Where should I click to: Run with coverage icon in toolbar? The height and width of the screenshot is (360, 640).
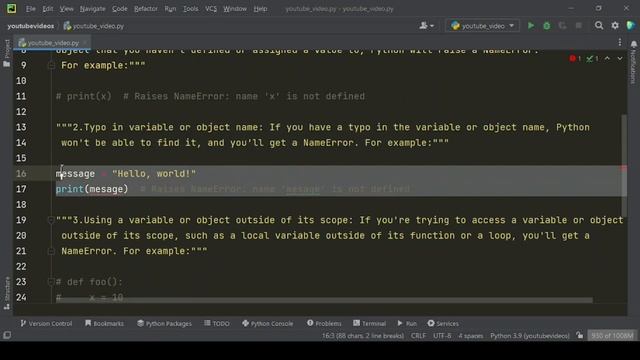point(562,26)
